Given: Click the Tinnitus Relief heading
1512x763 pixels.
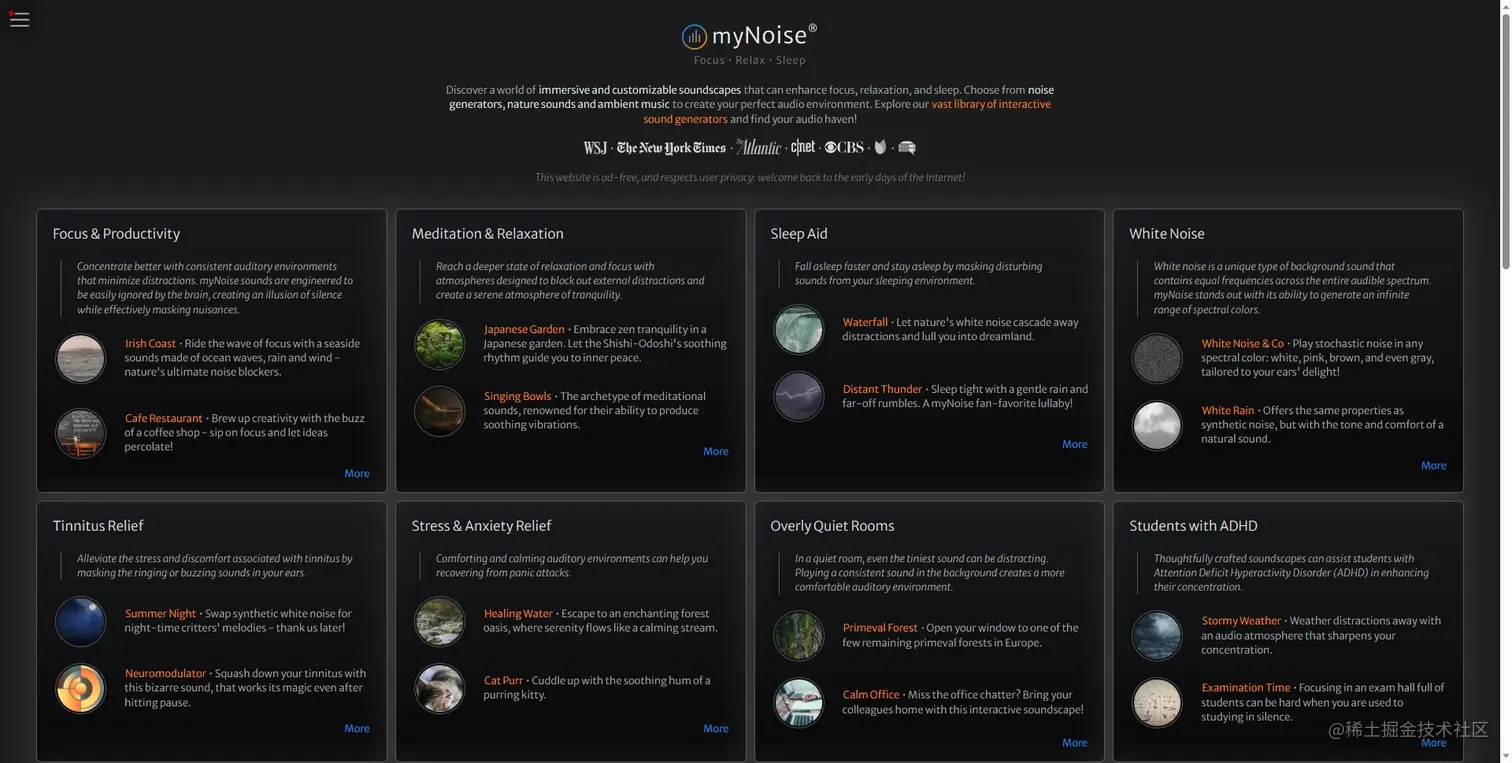Looking at the screenshot, I should click(x=98, y=525).
